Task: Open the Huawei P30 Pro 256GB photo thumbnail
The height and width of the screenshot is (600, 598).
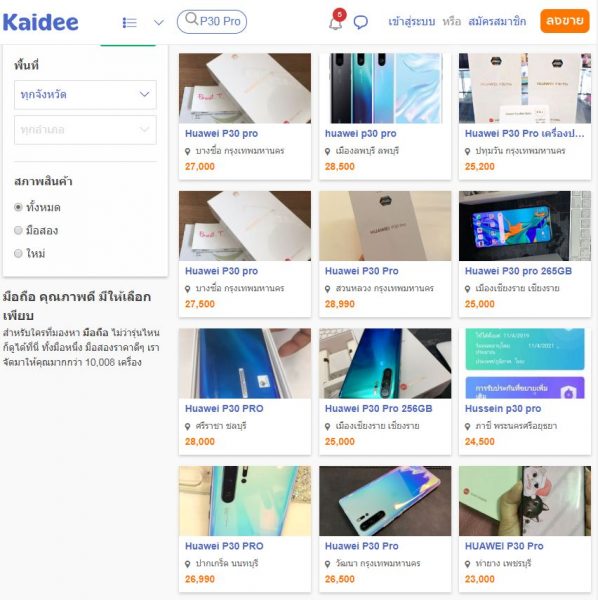Action: click(x=385, y=363)
